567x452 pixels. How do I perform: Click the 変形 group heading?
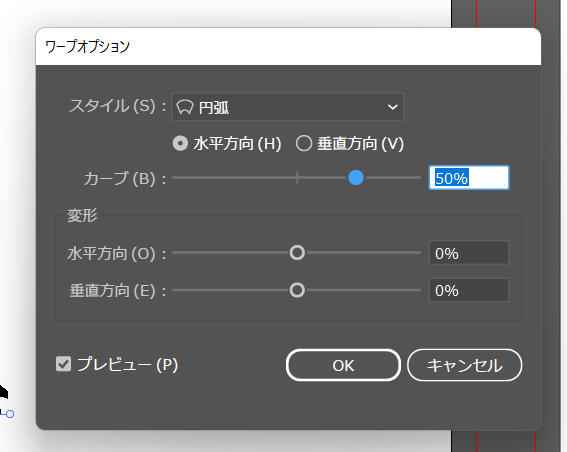pyautogui.click(x=82, y=215)
